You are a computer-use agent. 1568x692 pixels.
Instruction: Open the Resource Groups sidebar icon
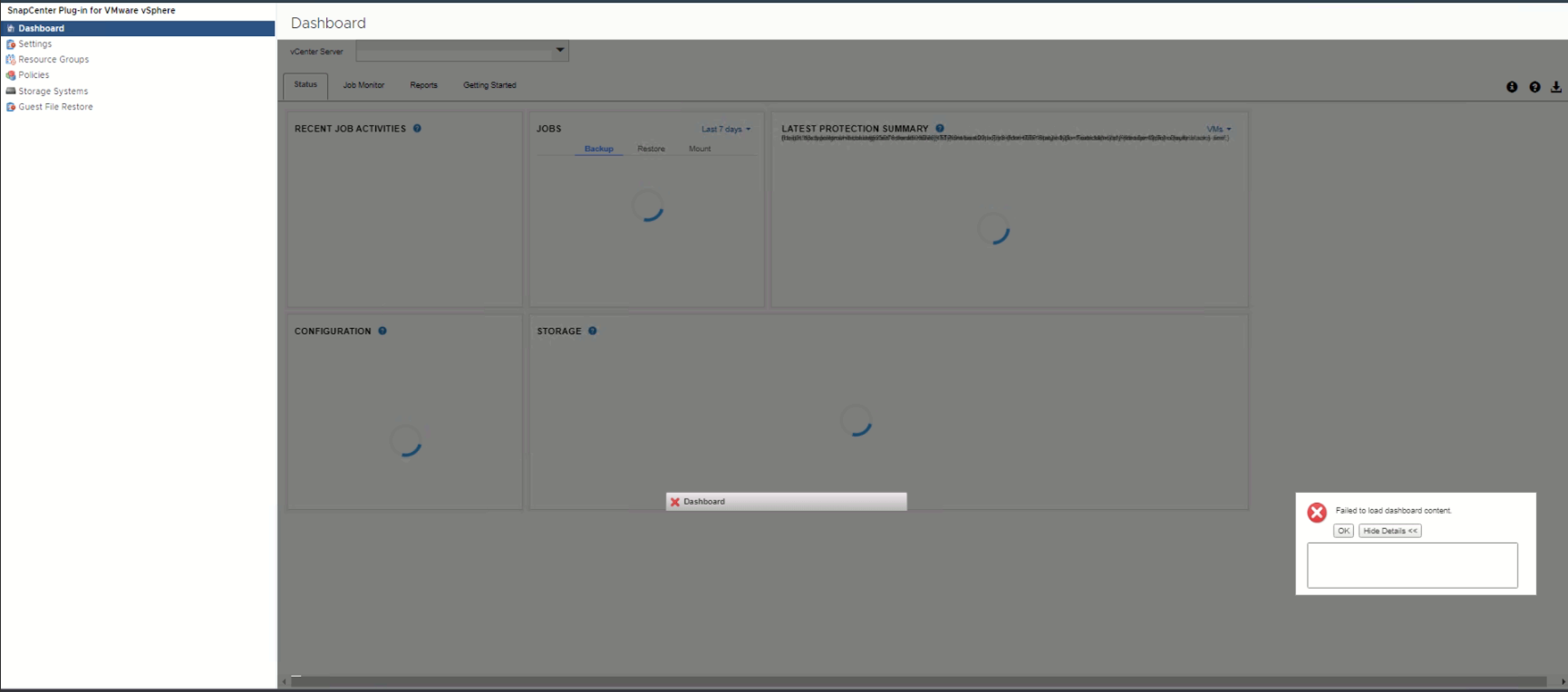click(x=11, y=60)
